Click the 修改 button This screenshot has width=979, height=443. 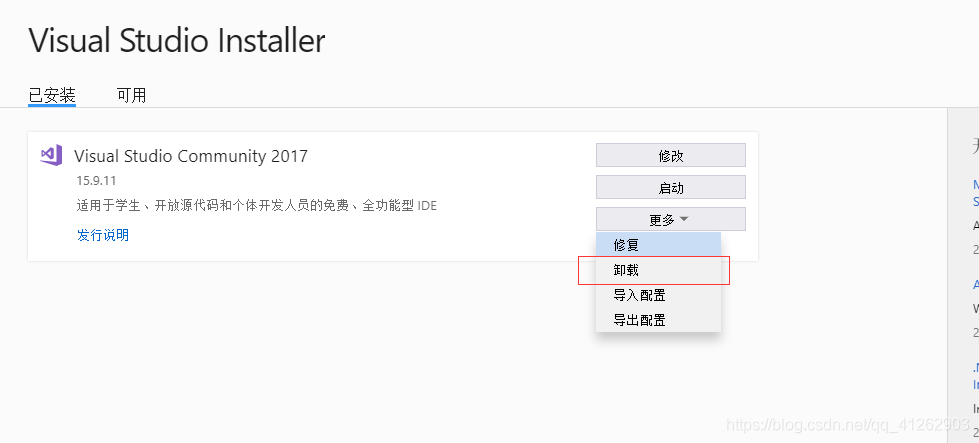coord(671,155)
